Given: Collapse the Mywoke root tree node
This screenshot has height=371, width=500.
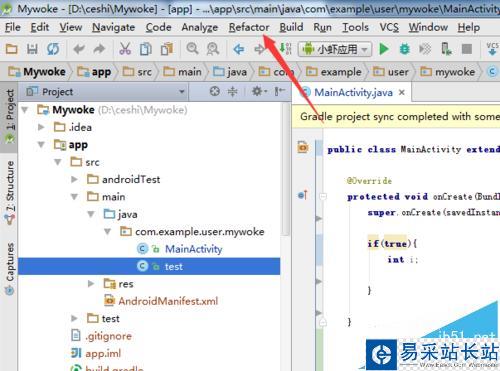Looking at the screenshot, I should click(25, 110).
